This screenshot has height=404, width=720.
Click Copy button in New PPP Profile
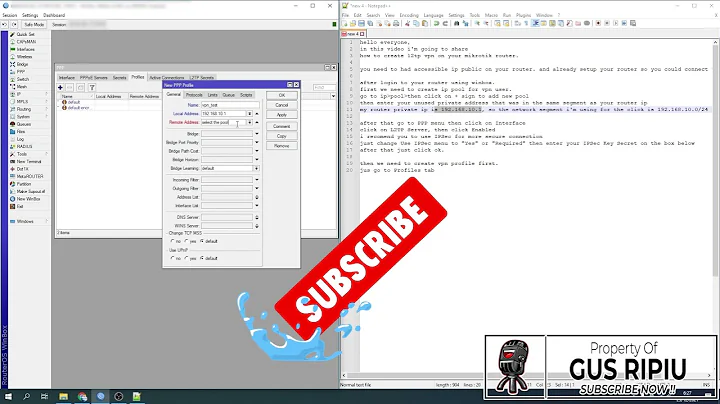pos(282,136)
